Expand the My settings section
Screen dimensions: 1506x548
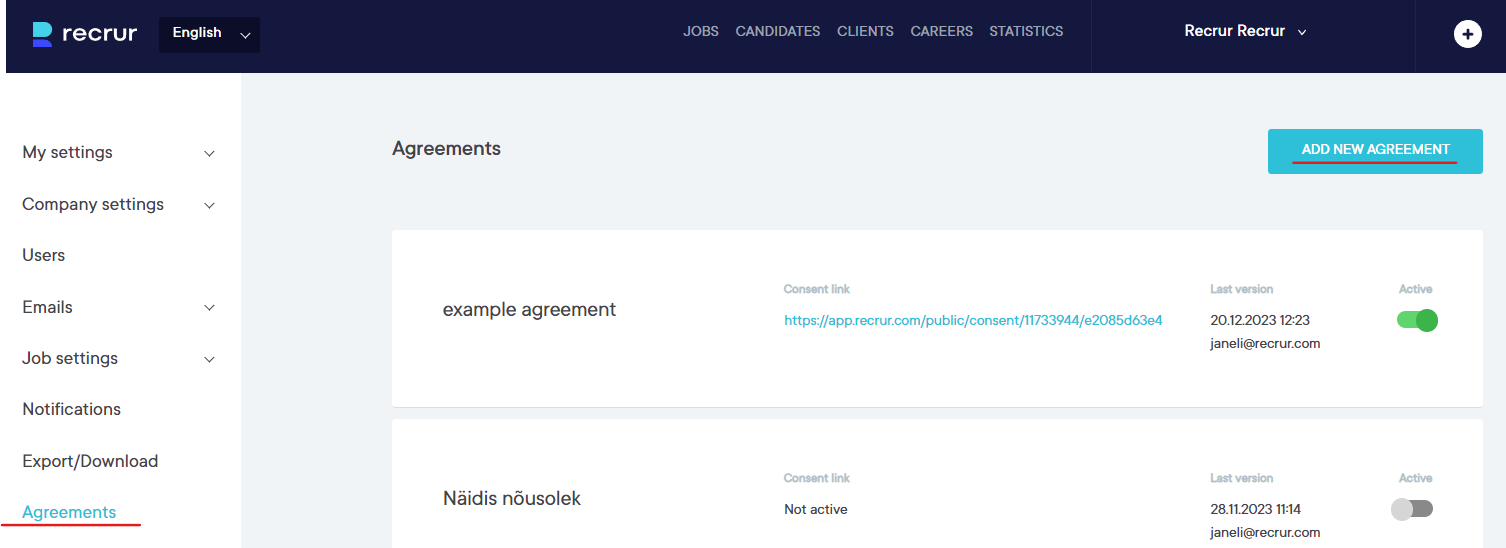[x=119, y=153]
